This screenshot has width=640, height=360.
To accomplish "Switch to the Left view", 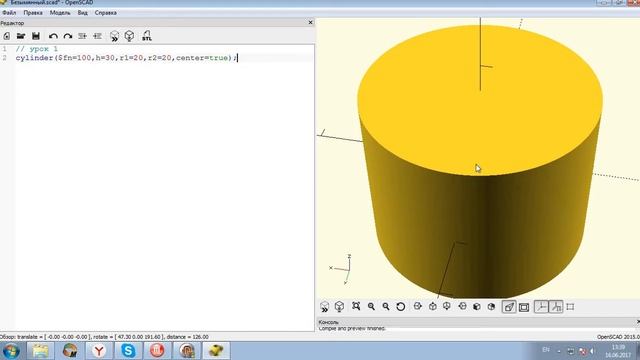I will pos(462,306).
